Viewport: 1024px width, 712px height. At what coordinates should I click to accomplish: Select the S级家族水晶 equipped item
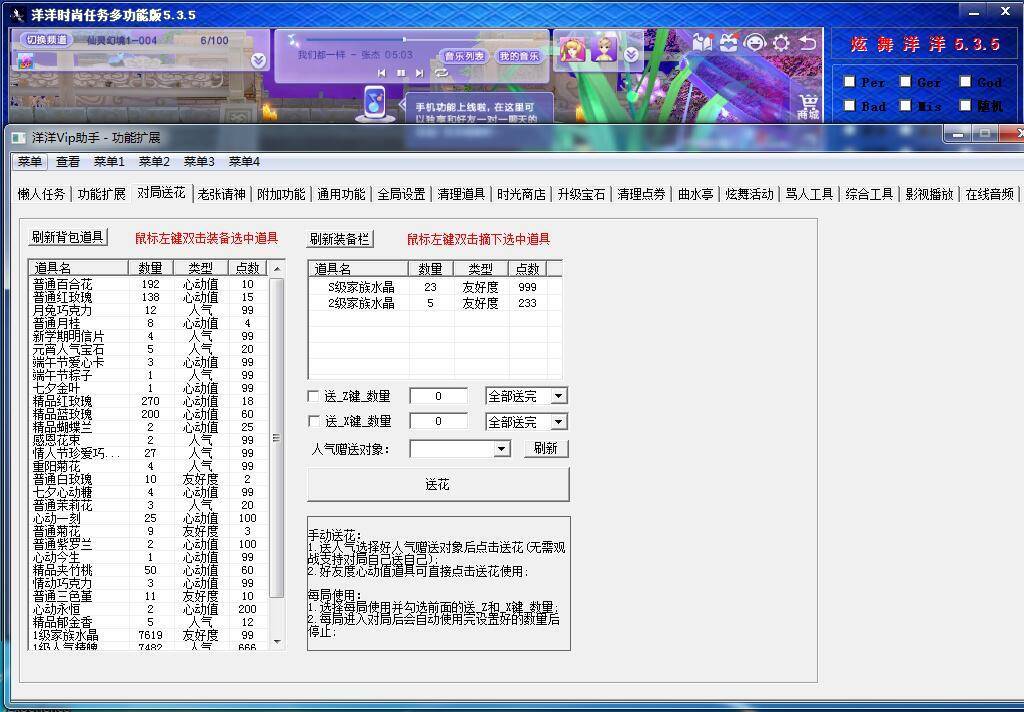click(x=435, y=287)
